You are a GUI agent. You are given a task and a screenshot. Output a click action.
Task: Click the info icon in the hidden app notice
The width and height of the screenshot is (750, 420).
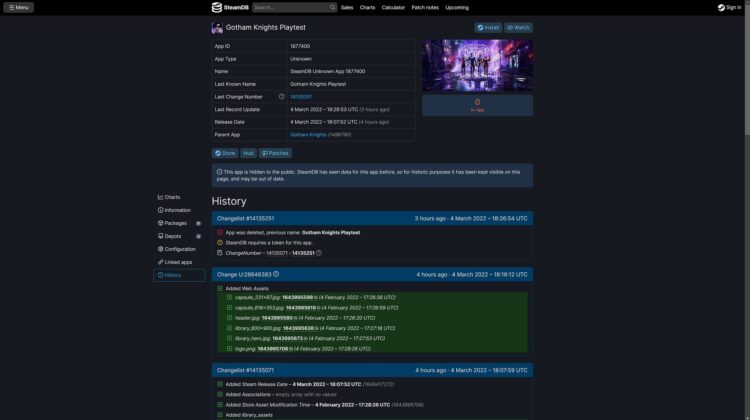tap(220, 172)
